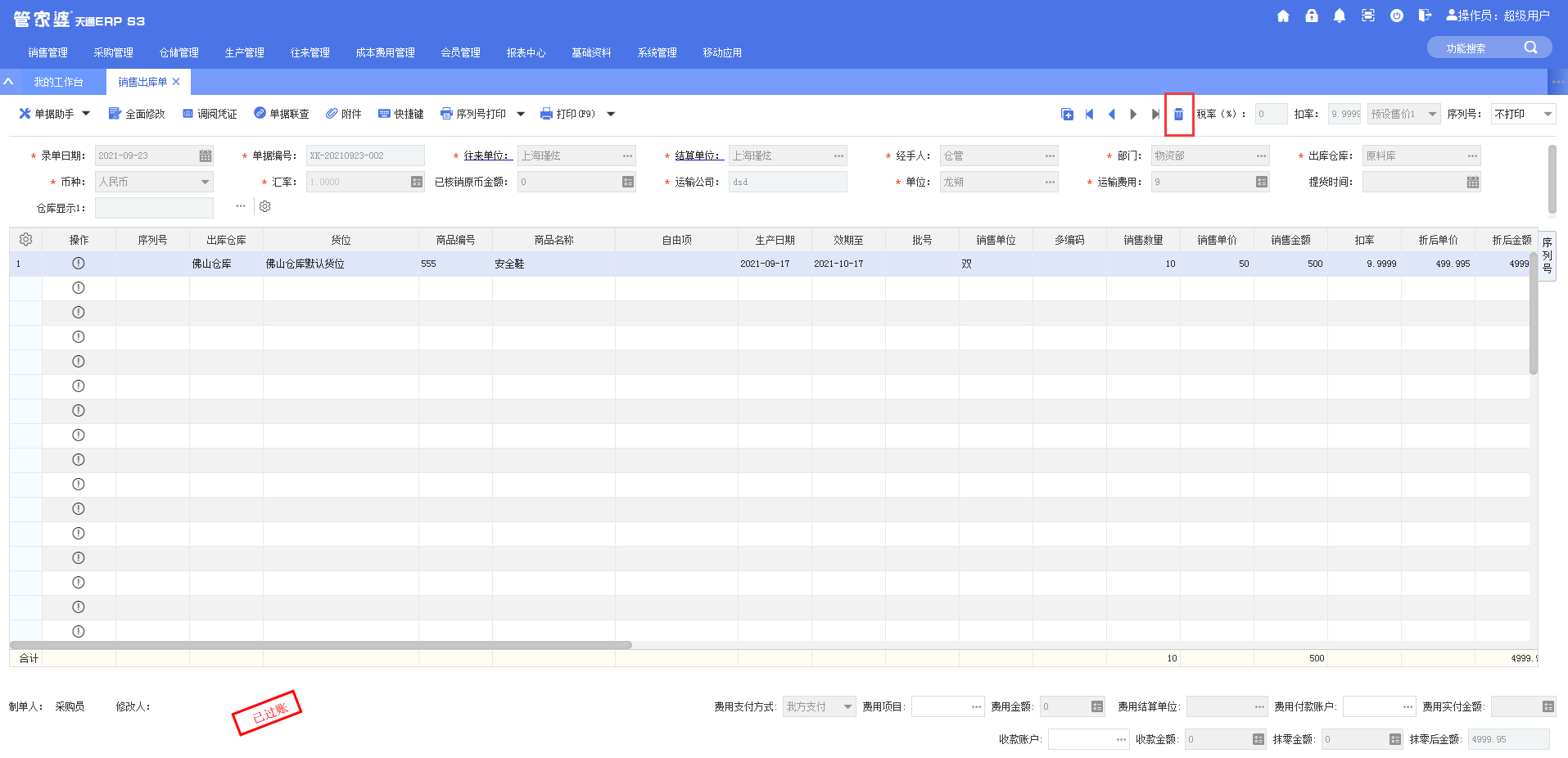1568x758 pixels.
Task: Go to the next record
Action: 1133,114
